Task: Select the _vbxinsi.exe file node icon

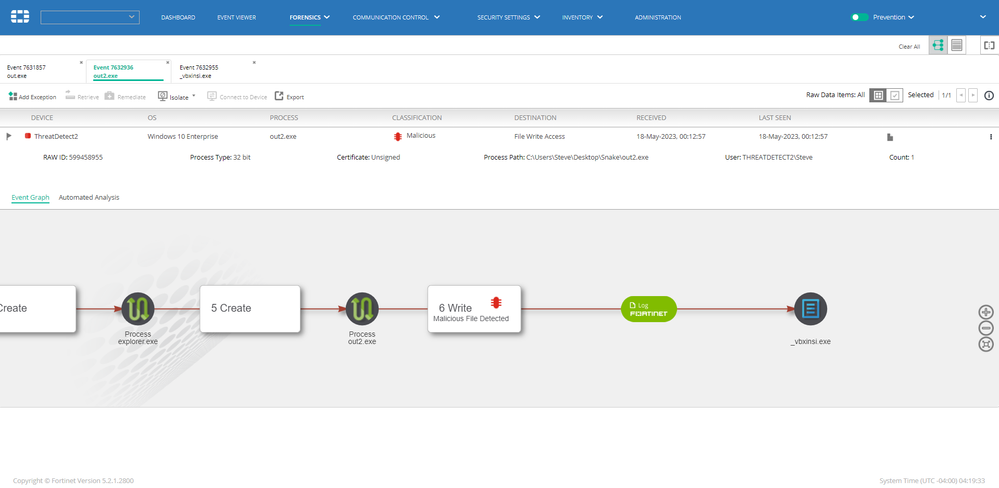Action: pos(810,309)
